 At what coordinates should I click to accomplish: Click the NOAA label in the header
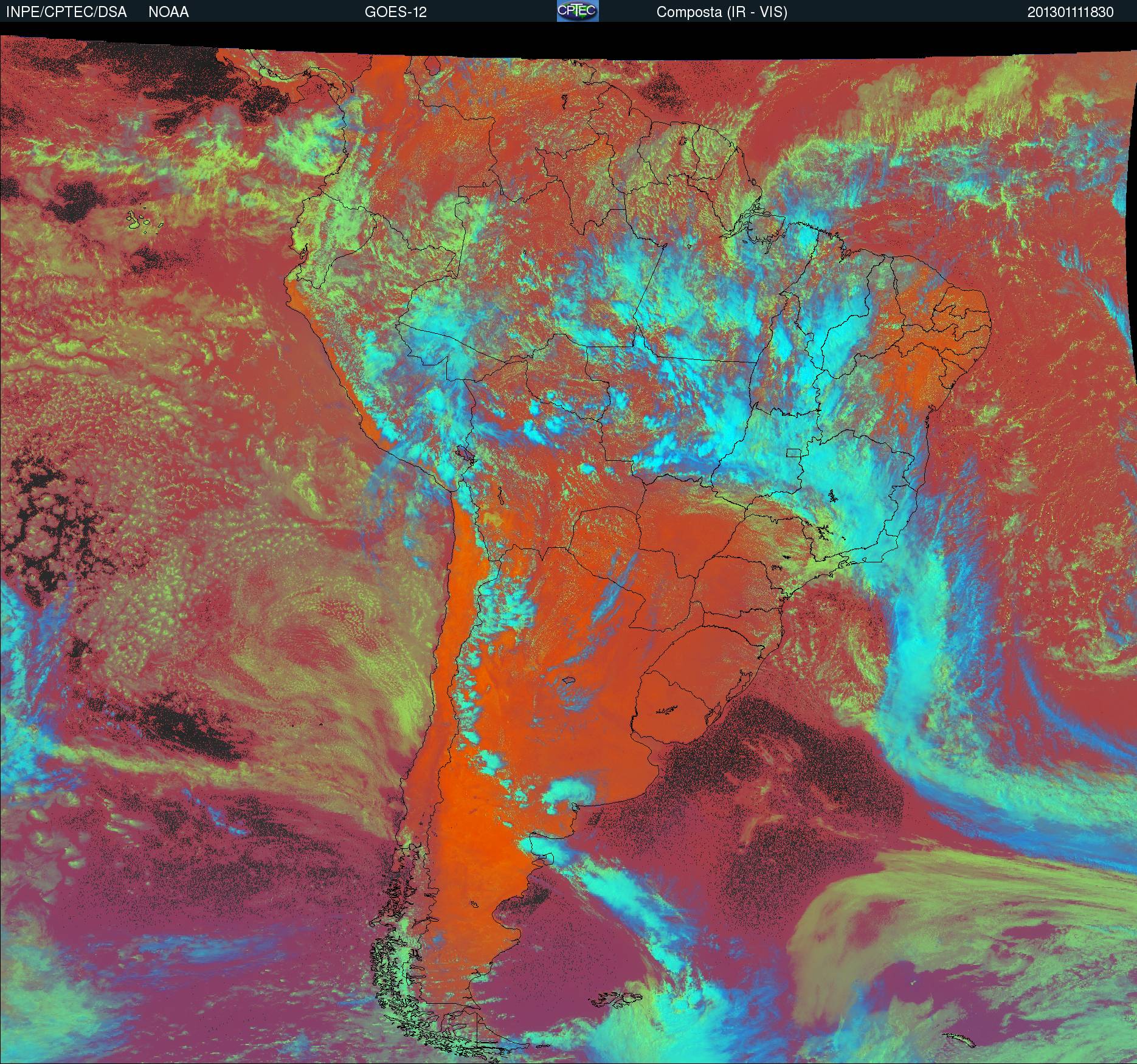coord(168,12)
